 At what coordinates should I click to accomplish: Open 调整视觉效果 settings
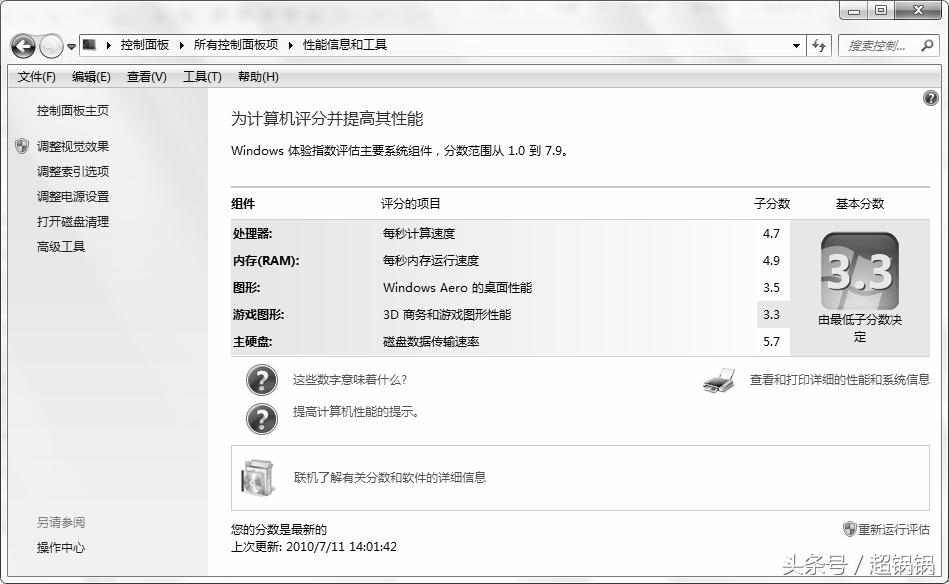pos(72,146)
